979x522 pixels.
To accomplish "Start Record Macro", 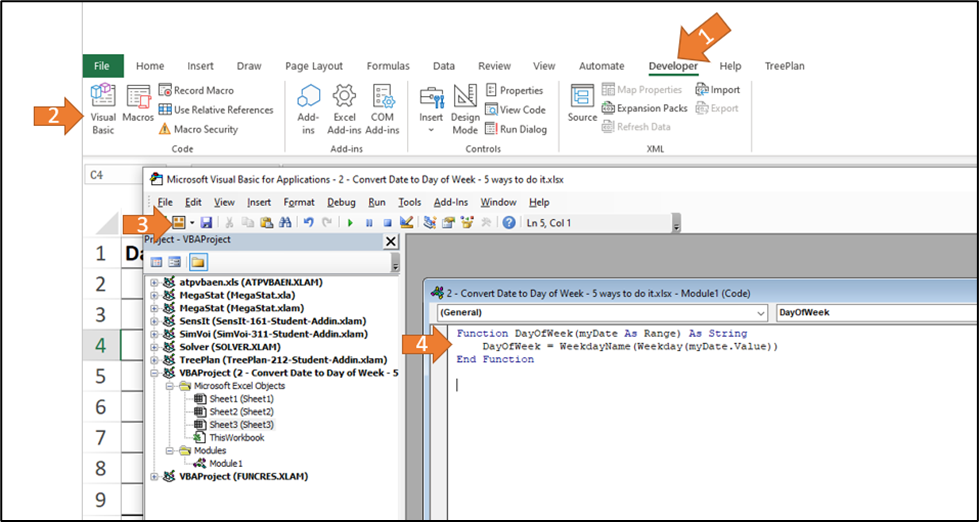I will click(196, 91).
